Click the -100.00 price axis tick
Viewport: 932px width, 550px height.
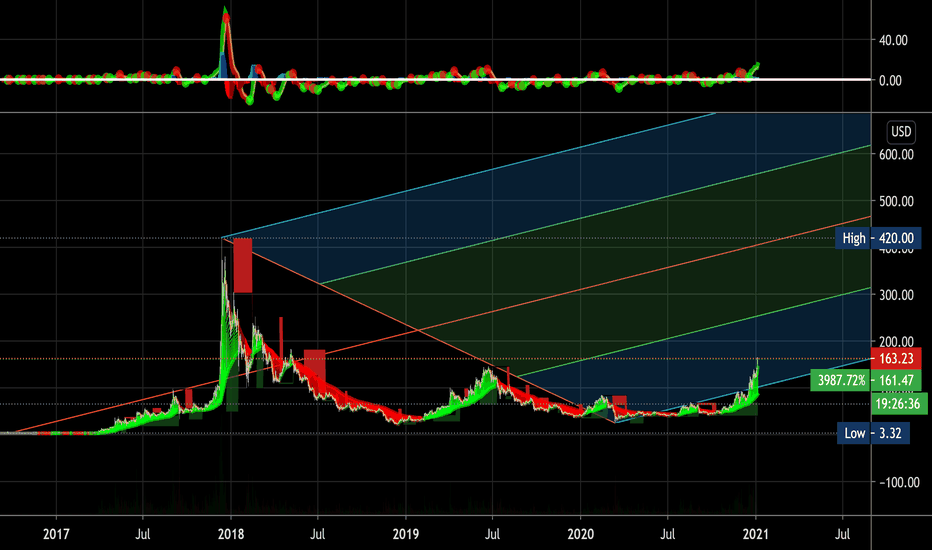click(899, 482)
